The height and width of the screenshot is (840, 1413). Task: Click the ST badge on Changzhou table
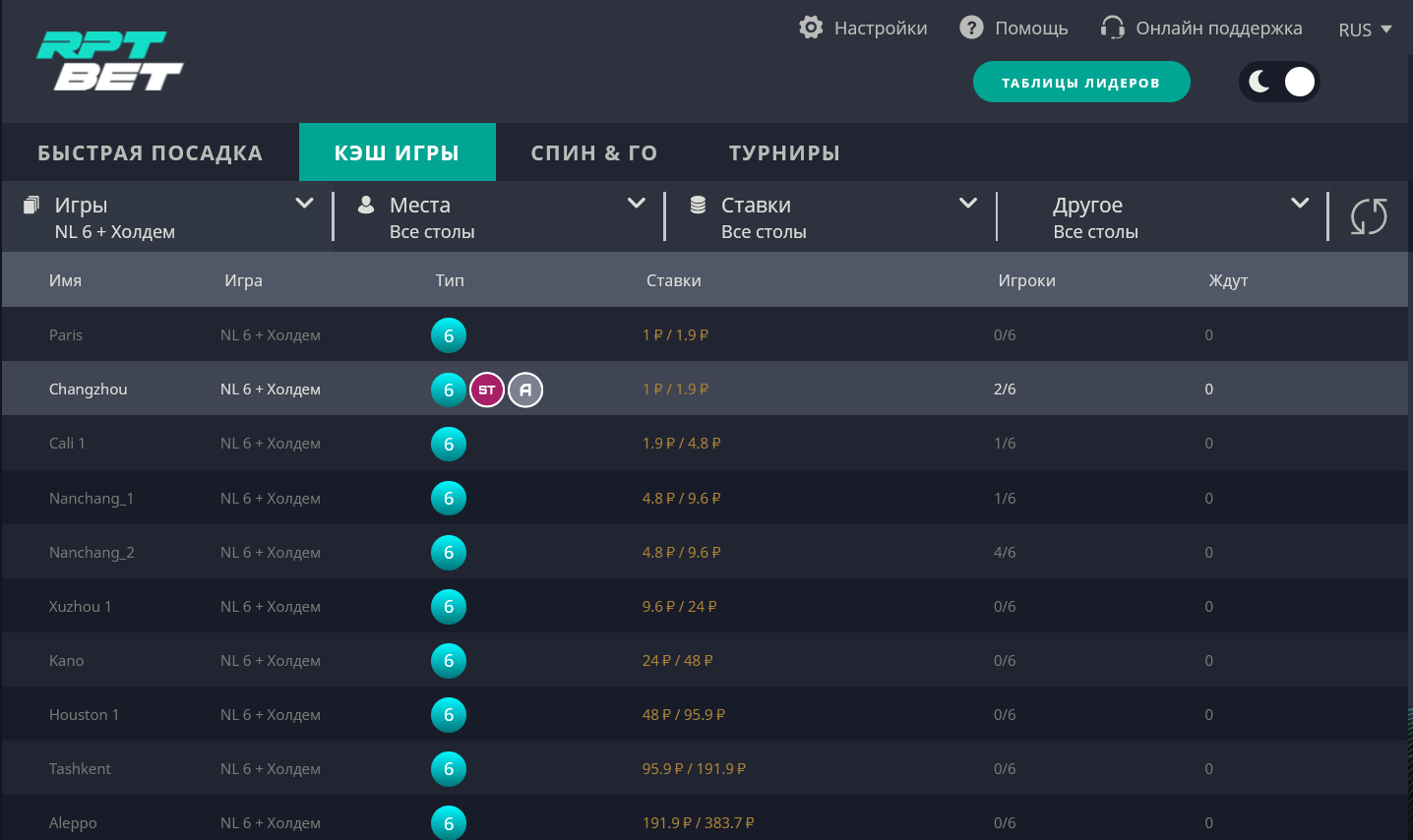[x=486, y=390]
